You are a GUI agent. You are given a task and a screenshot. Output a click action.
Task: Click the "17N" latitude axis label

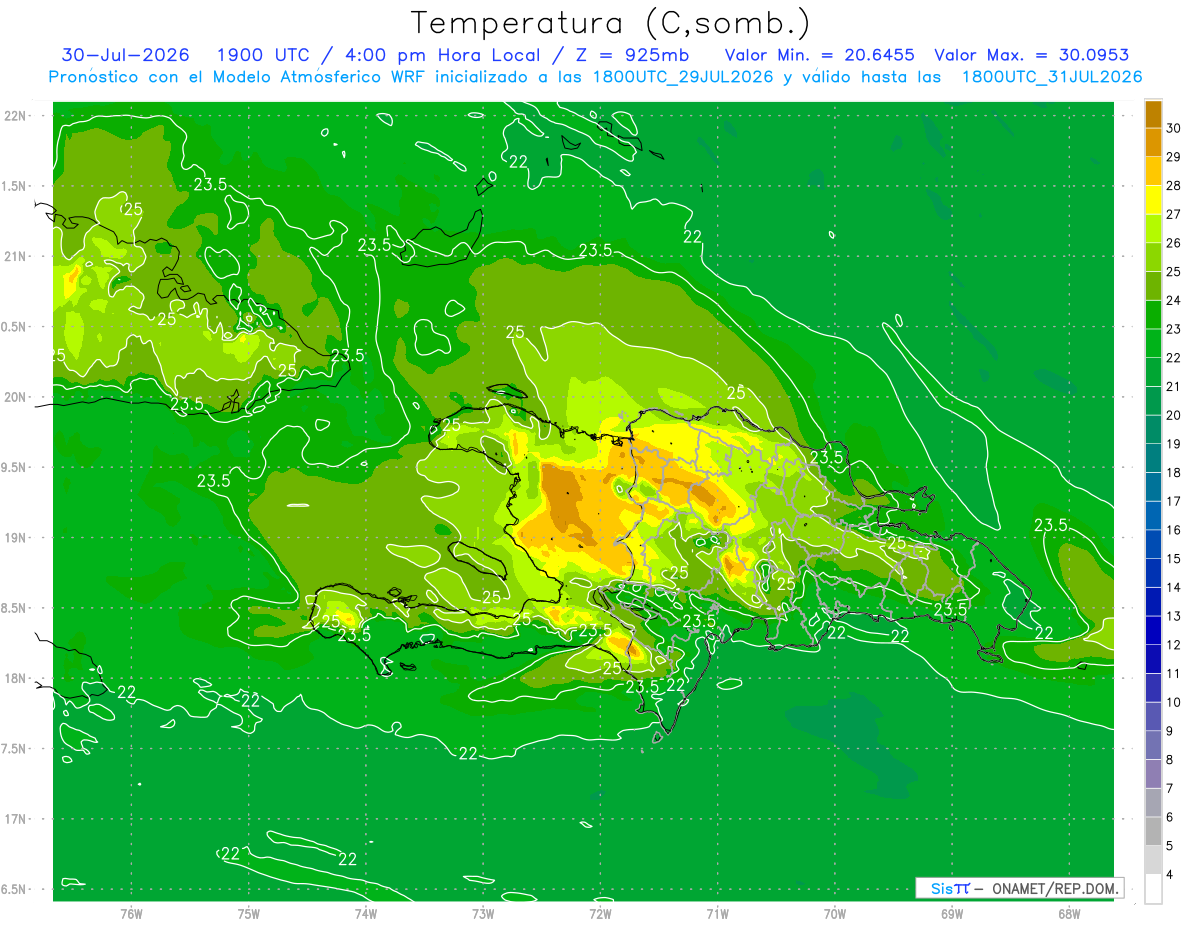[16, 820]
